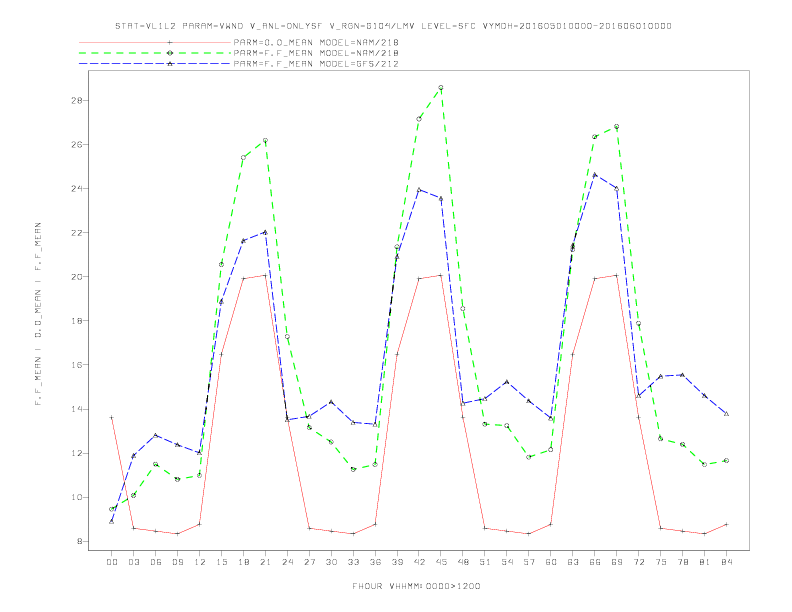The height and width of the screenshot is (612, 792).
Task: Click y-axis tick label 22
Action: pos(77,233)
